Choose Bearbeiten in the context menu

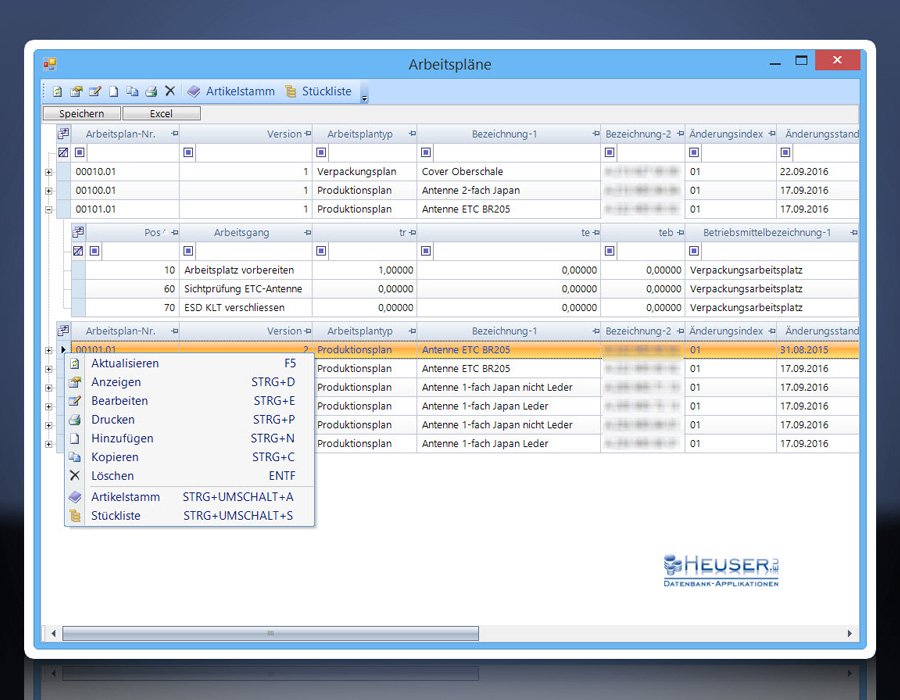(119, 401)
